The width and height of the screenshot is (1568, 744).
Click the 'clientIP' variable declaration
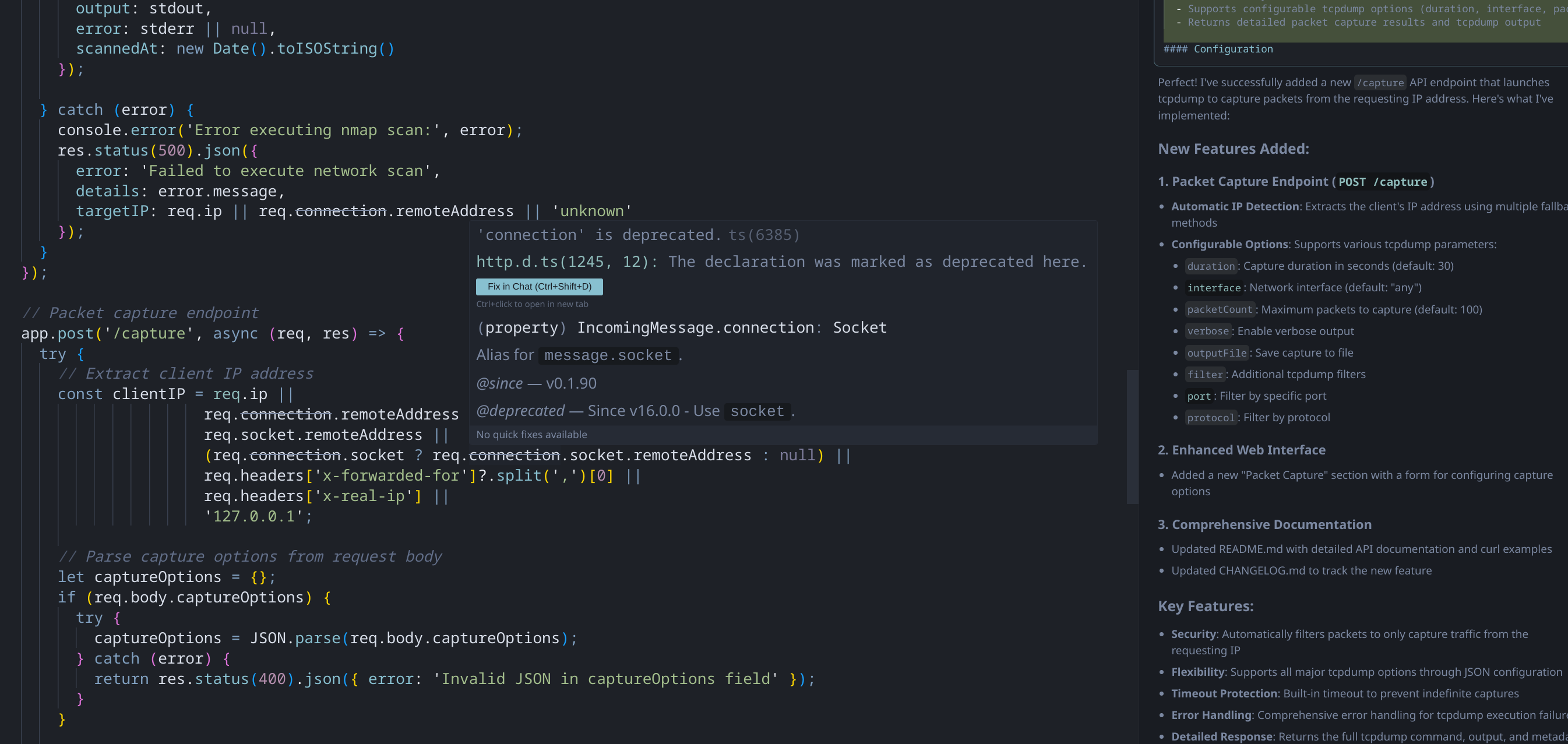[149, 394]
